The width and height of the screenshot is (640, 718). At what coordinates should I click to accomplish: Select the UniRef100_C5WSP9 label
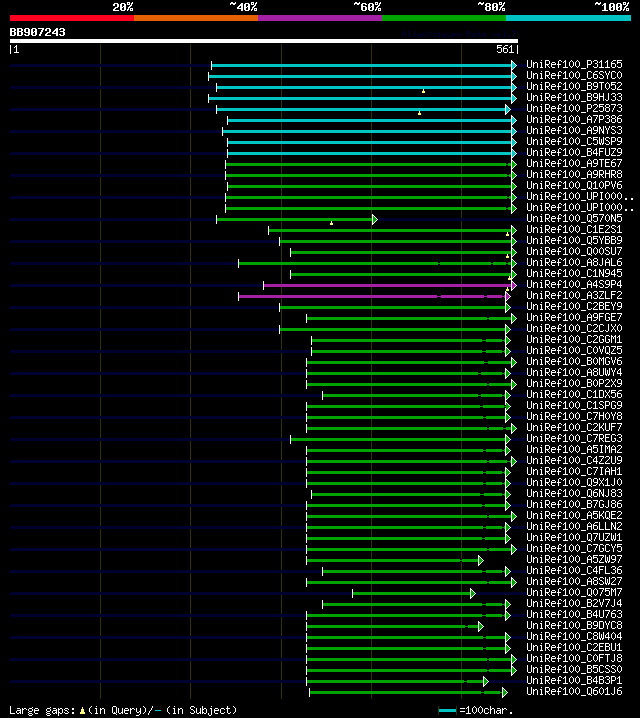tap(574, 141)
